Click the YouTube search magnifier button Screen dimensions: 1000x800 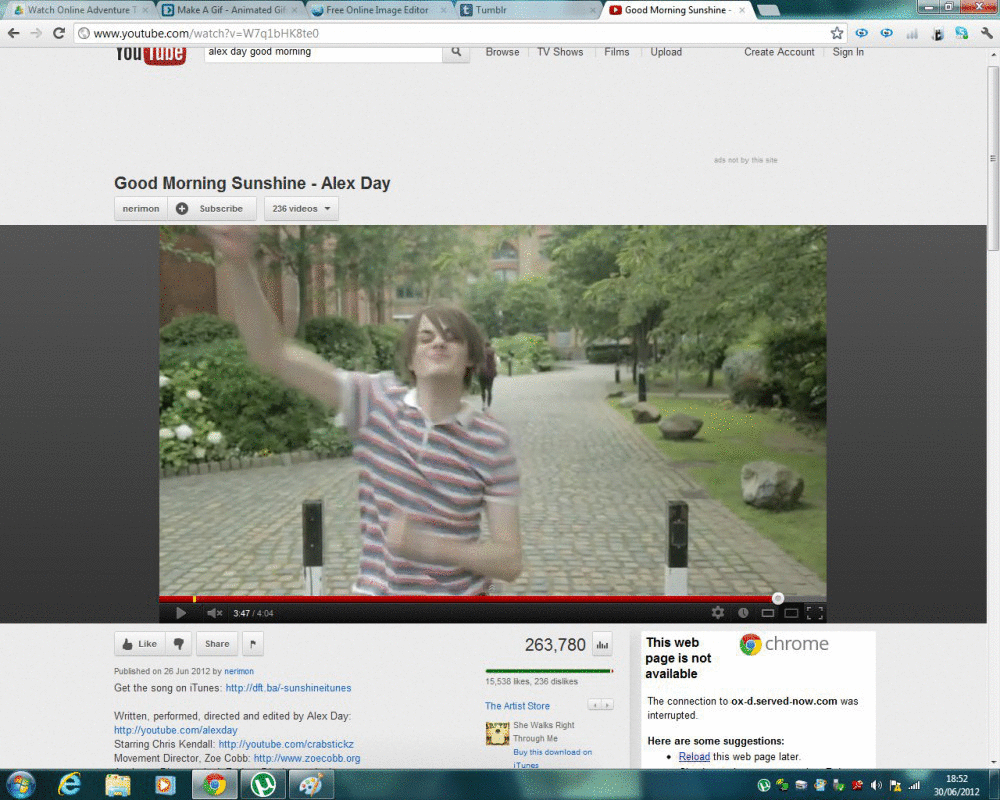point(456,52)
